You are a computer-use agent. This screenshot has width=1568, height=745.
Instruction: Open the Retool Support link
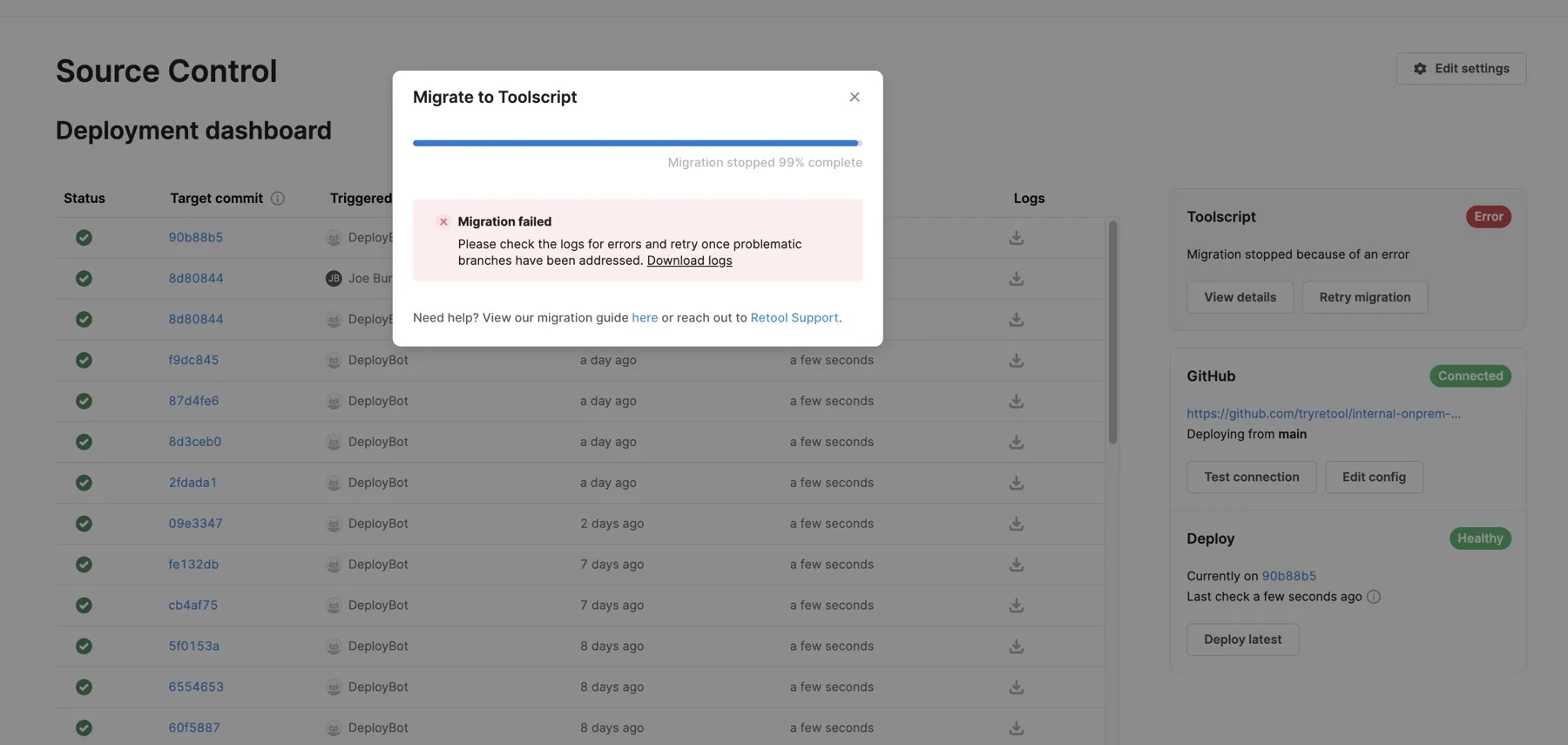[x=794, y=317]
